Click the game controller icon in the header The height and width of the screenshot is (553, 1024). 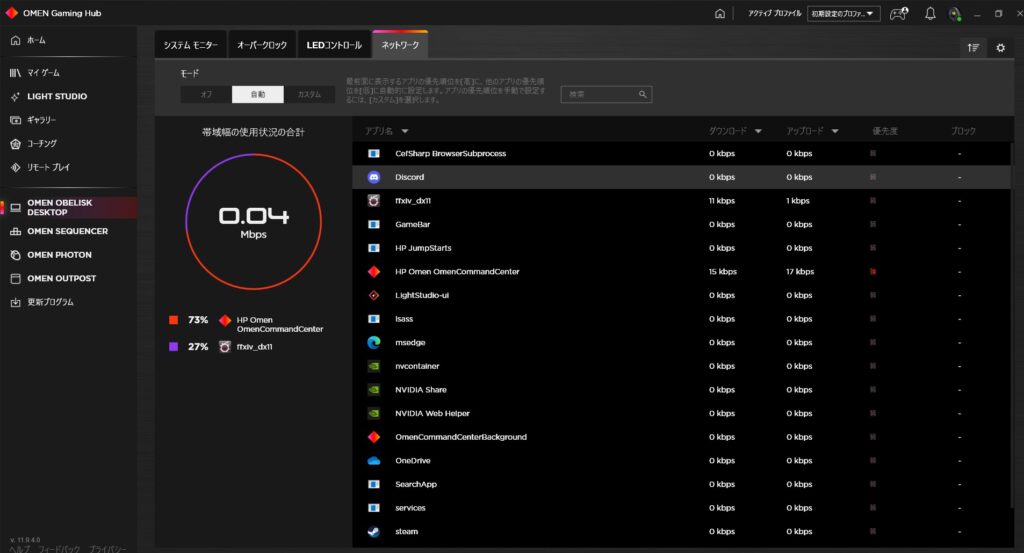coord(899,14)
